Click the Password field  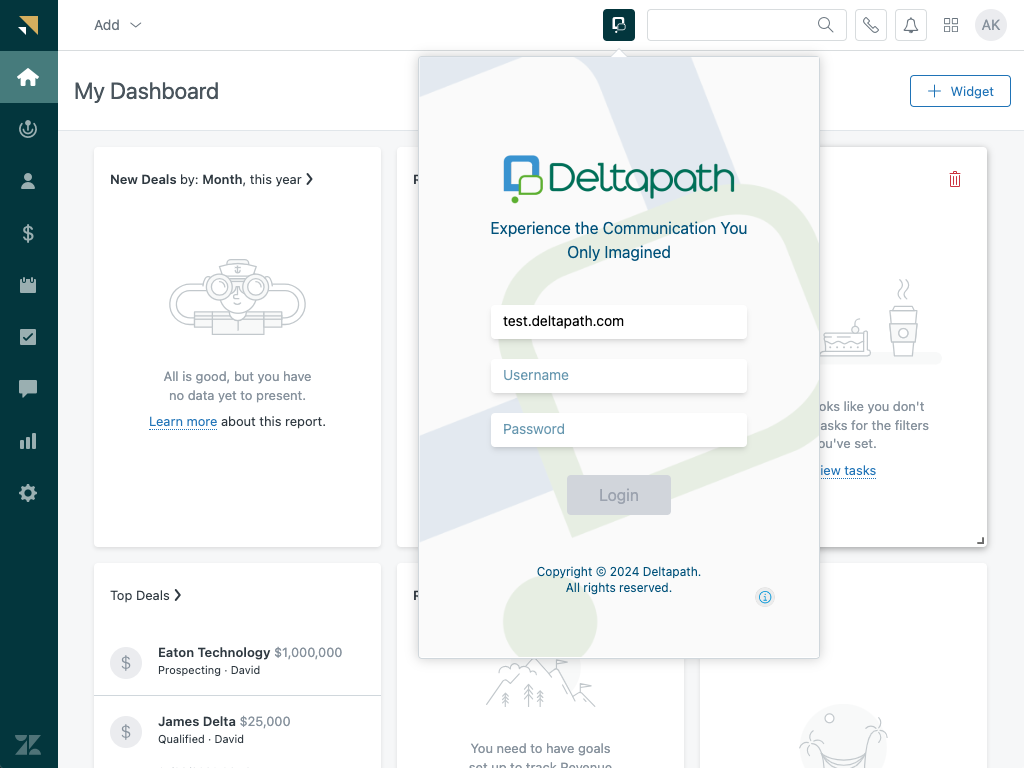coord(618,430)
